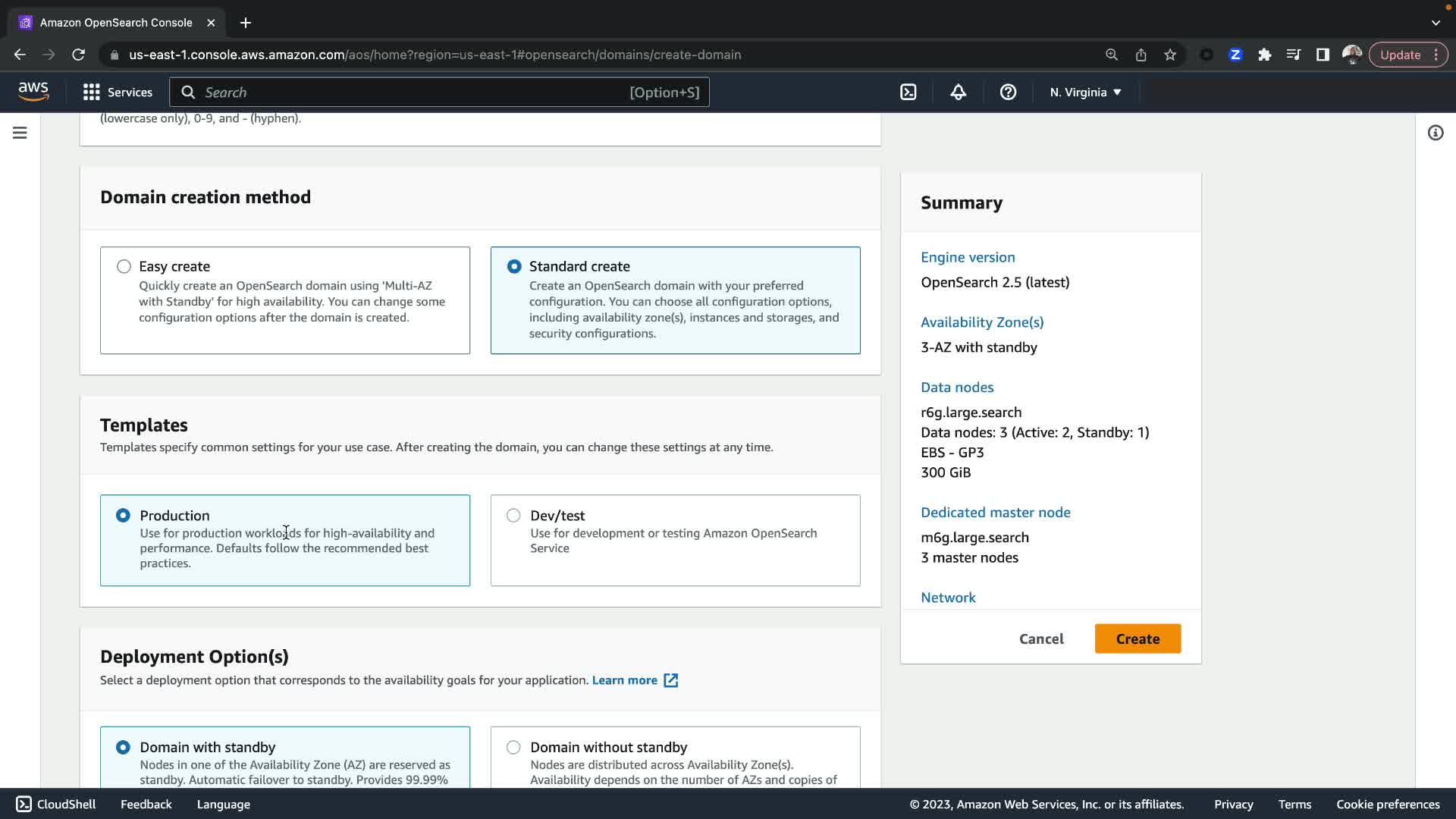
Task: Open the Language footer menu
Action: click(223, 804)
